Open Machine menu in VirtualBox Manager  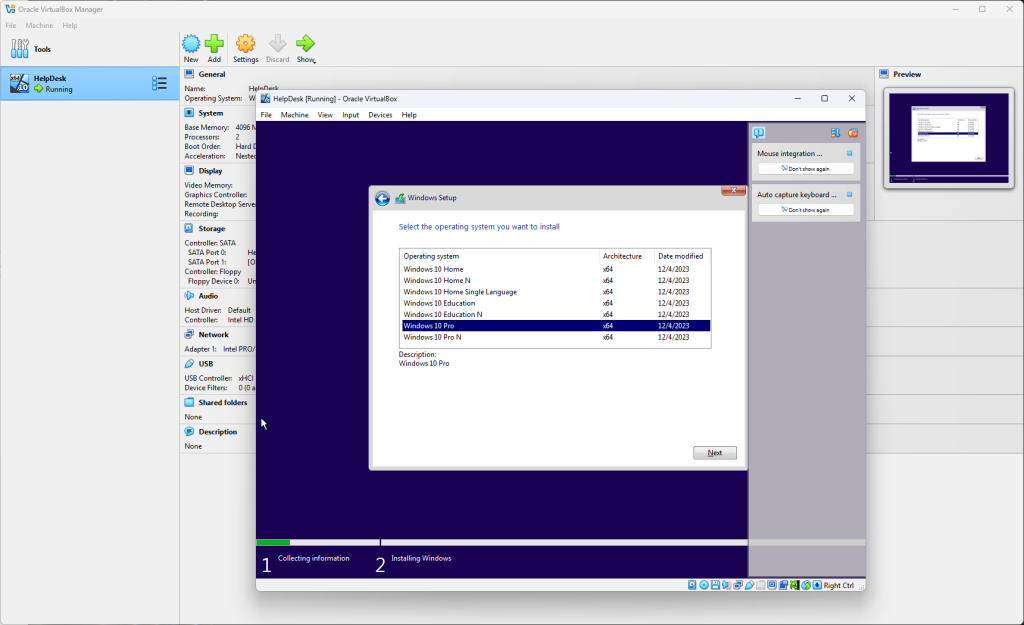(x=40, y=25)
